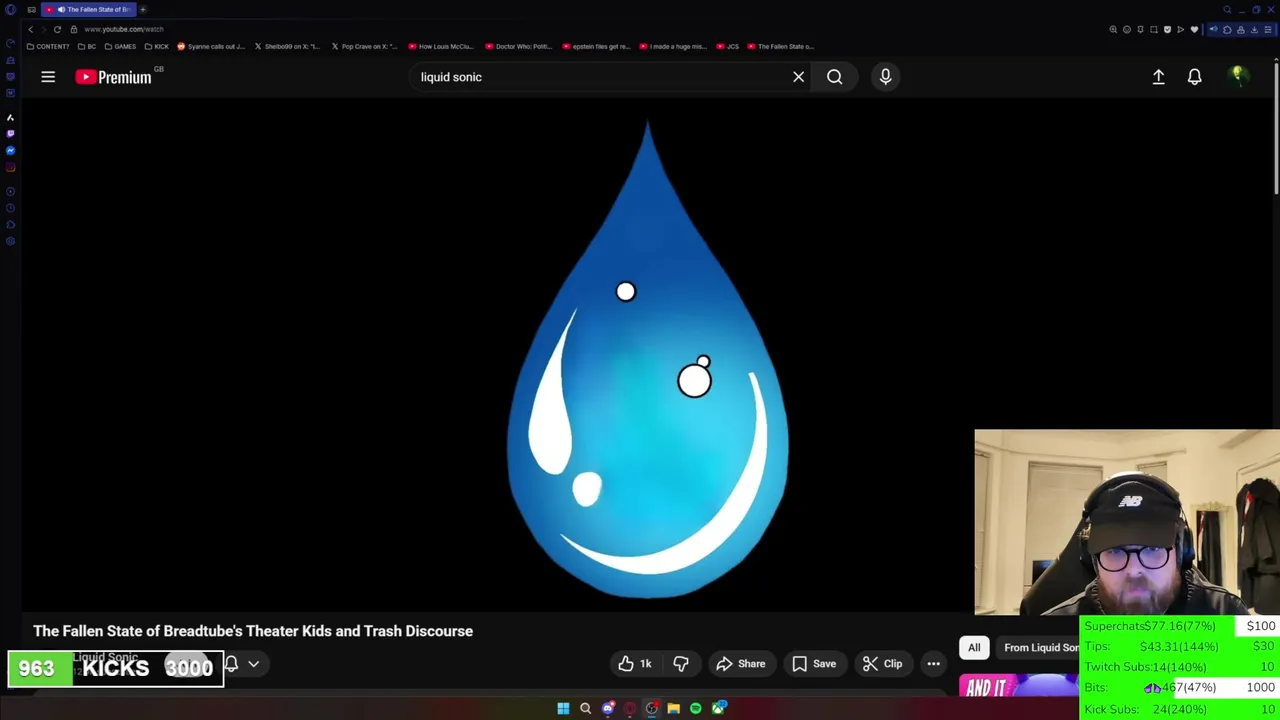Open the Windows Start menu
This screenshot has height=720, width=1280.
pos(563,708)
